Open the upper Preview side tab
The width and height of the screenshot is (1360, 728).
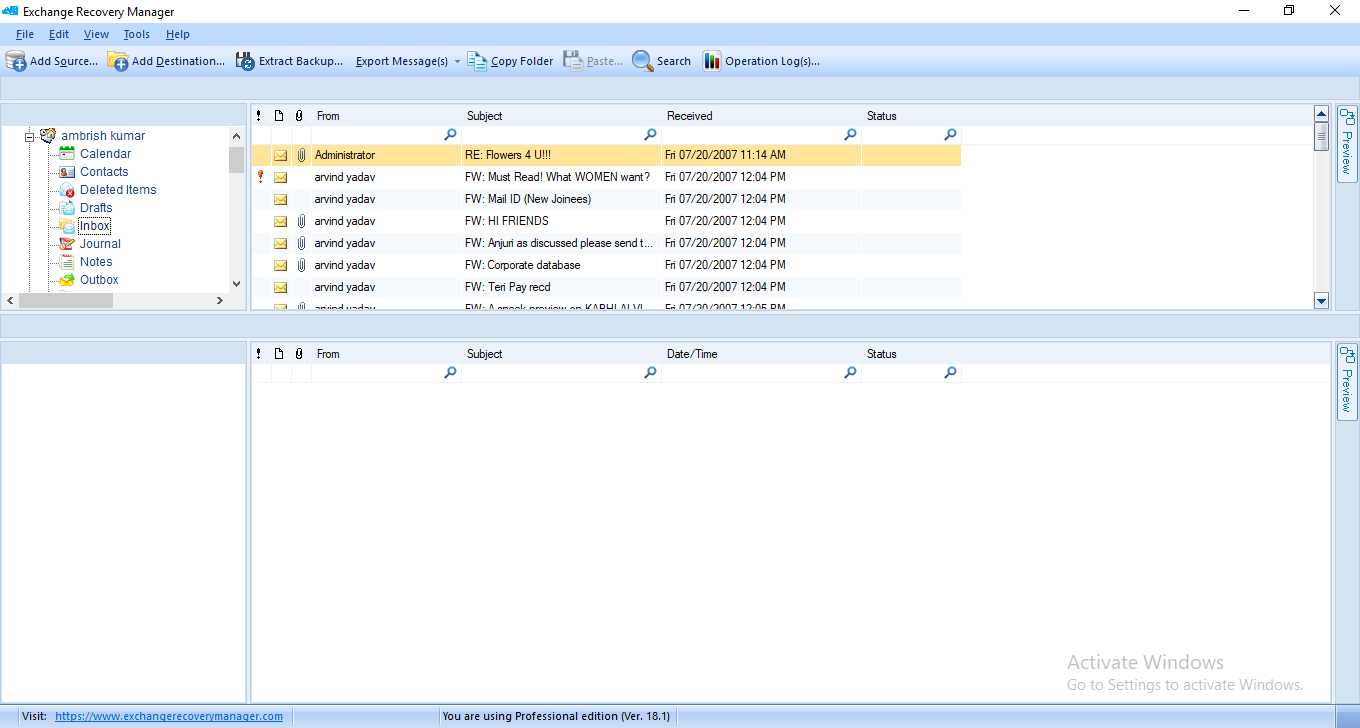(x=1347, y=143)
